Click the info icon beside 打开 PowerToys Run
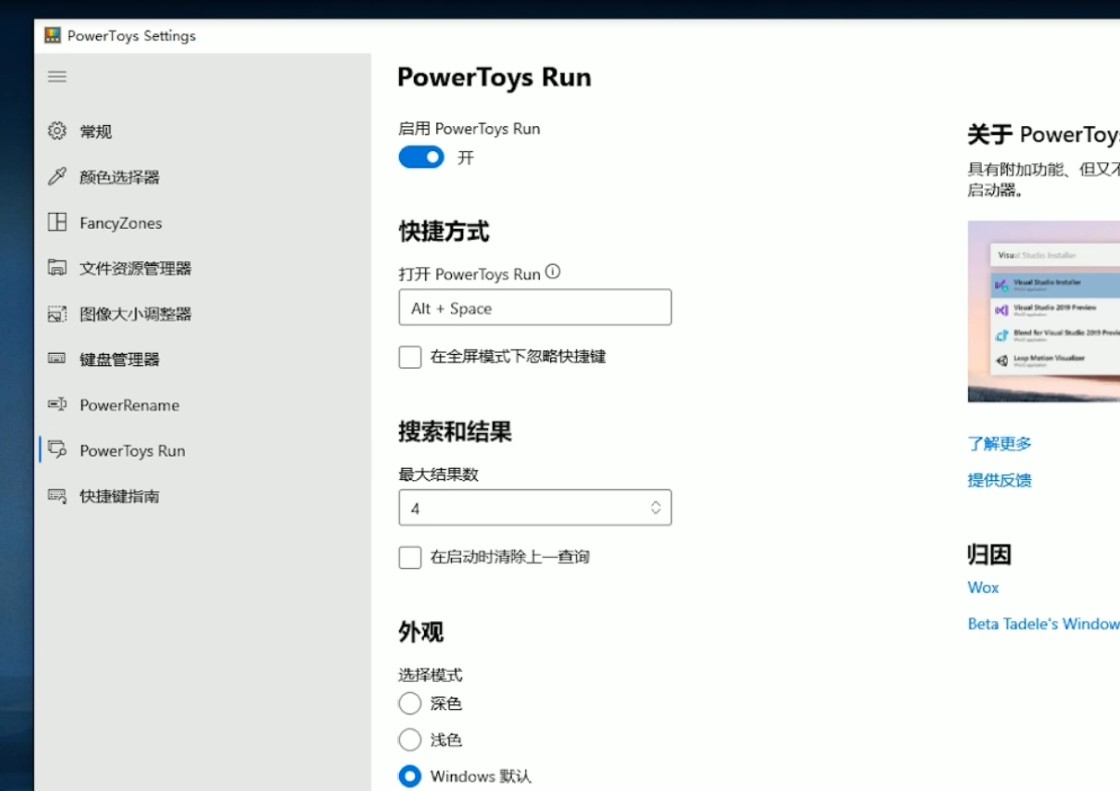This screenshot has width=1120, height=791. tap(553, 272)
